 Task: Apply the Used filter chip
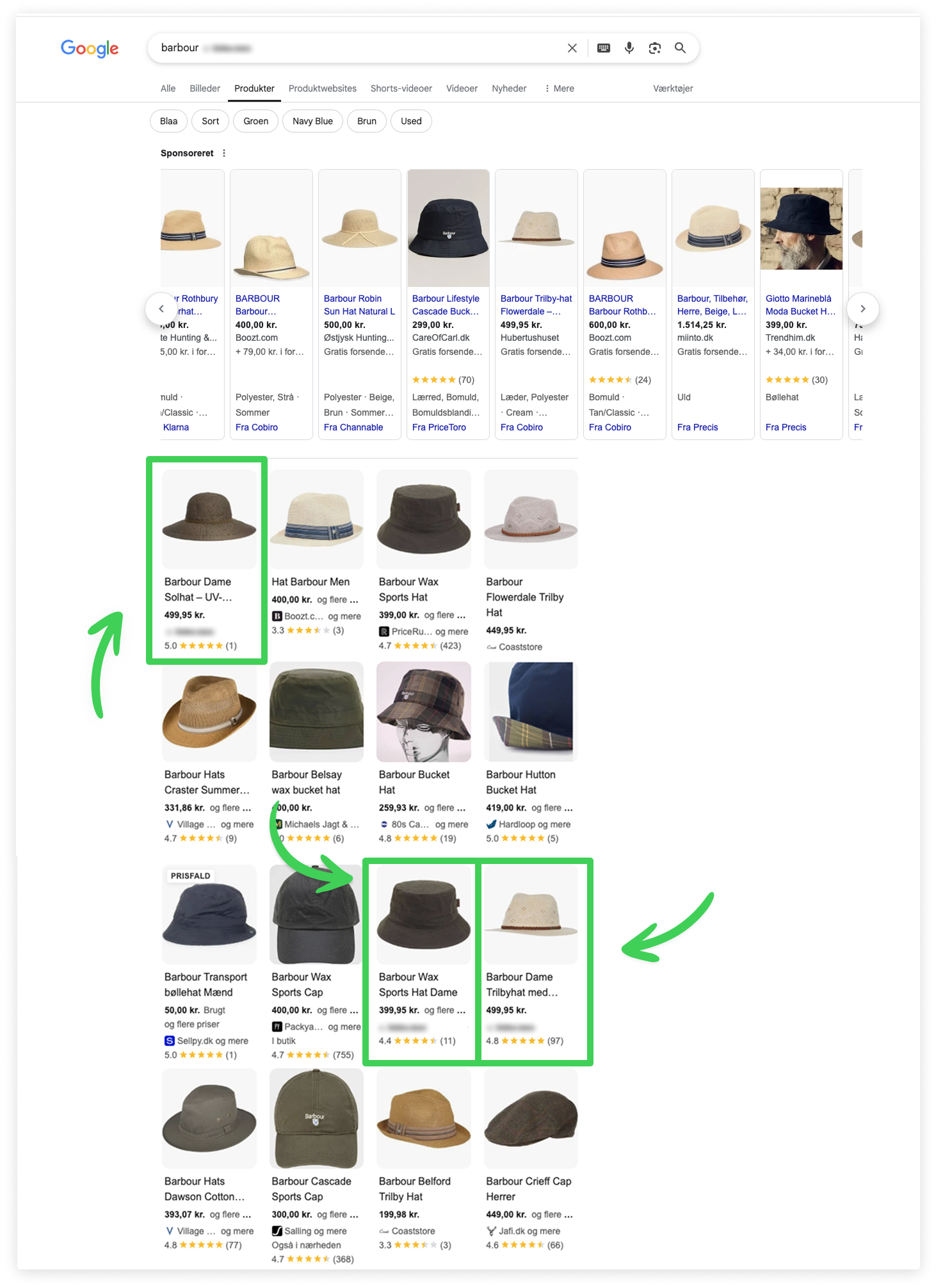411,121
